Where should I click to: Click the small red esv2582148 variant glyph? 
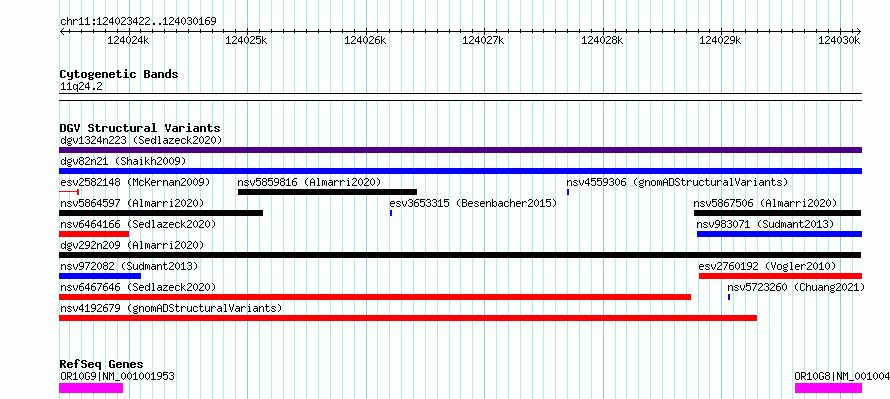coord(69,192)
